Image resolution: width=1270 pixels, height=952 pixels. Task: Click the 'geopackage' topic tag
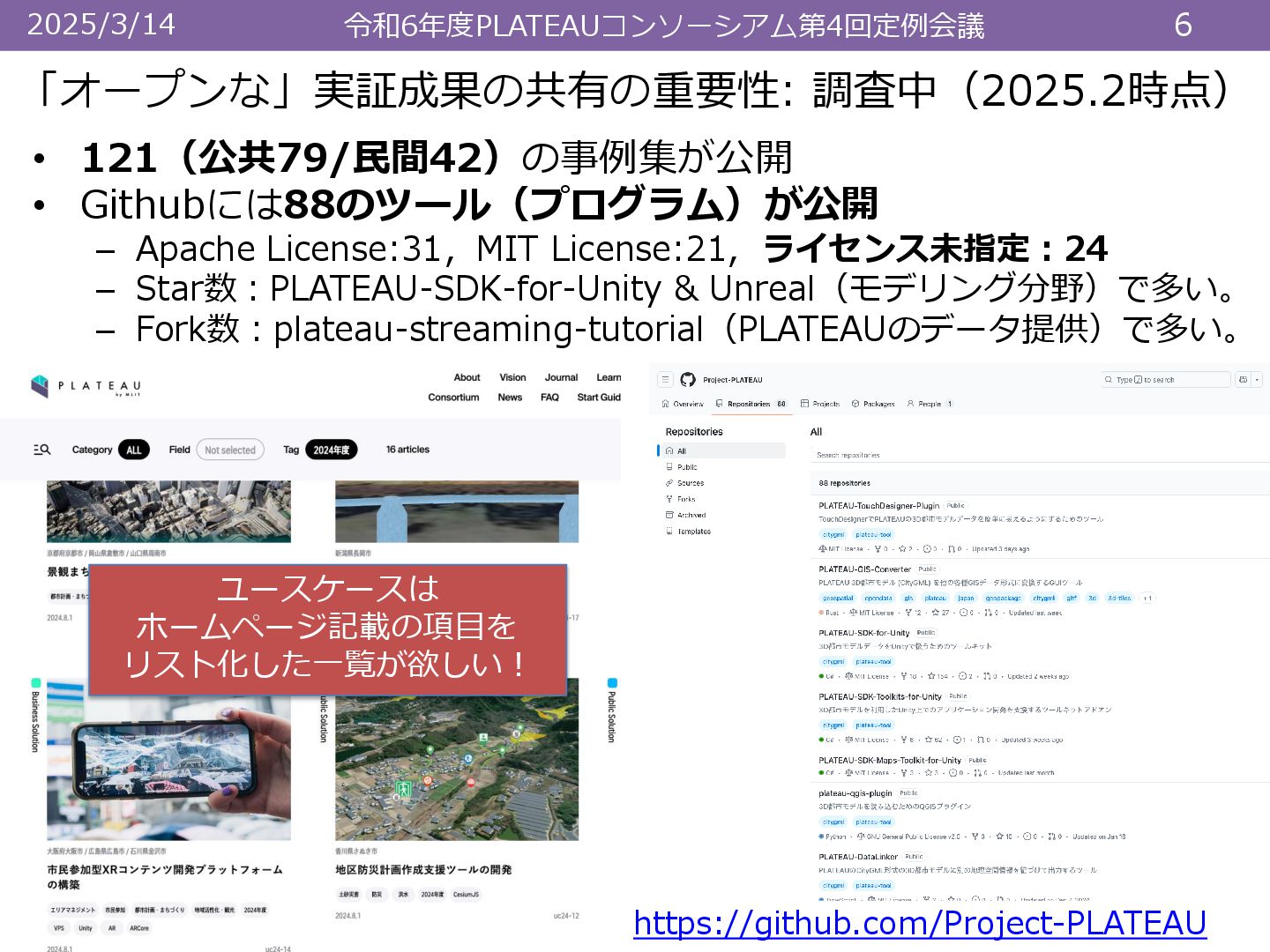[1003, 599]
